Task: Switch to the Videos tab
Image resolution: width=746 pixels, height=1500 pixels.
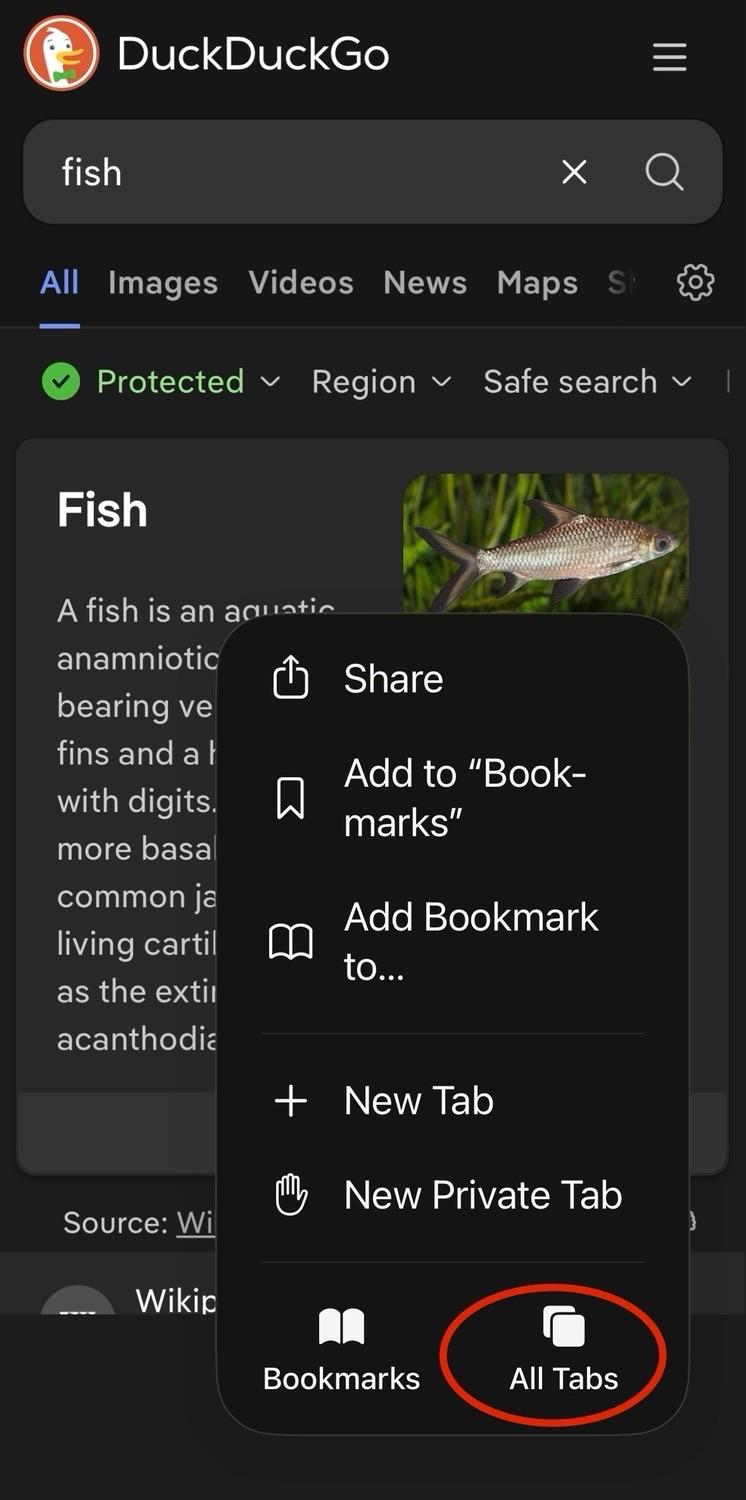Action: point(300,283)
